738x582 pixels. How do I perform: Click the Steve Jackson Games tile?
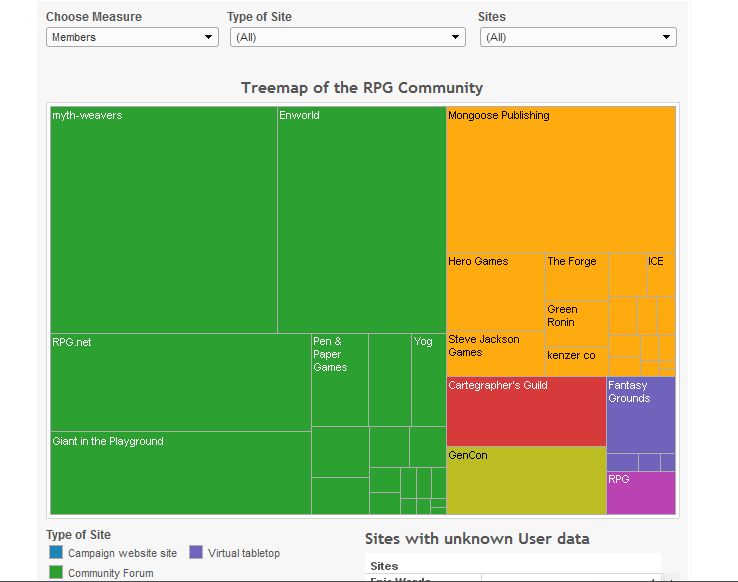click(x=495, y=354)
